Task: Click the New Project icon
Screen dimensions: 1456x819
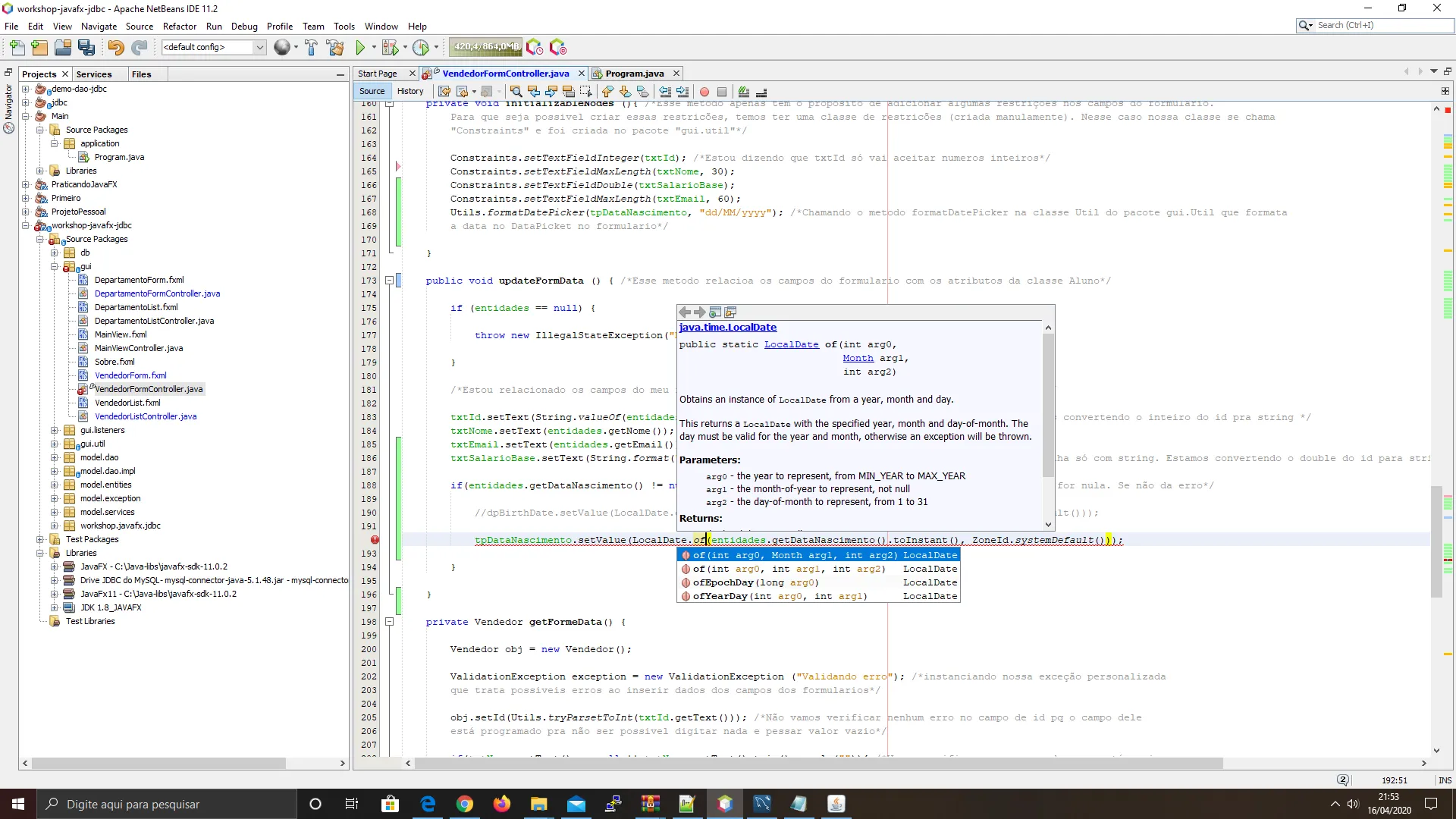Action: [39, 48]
